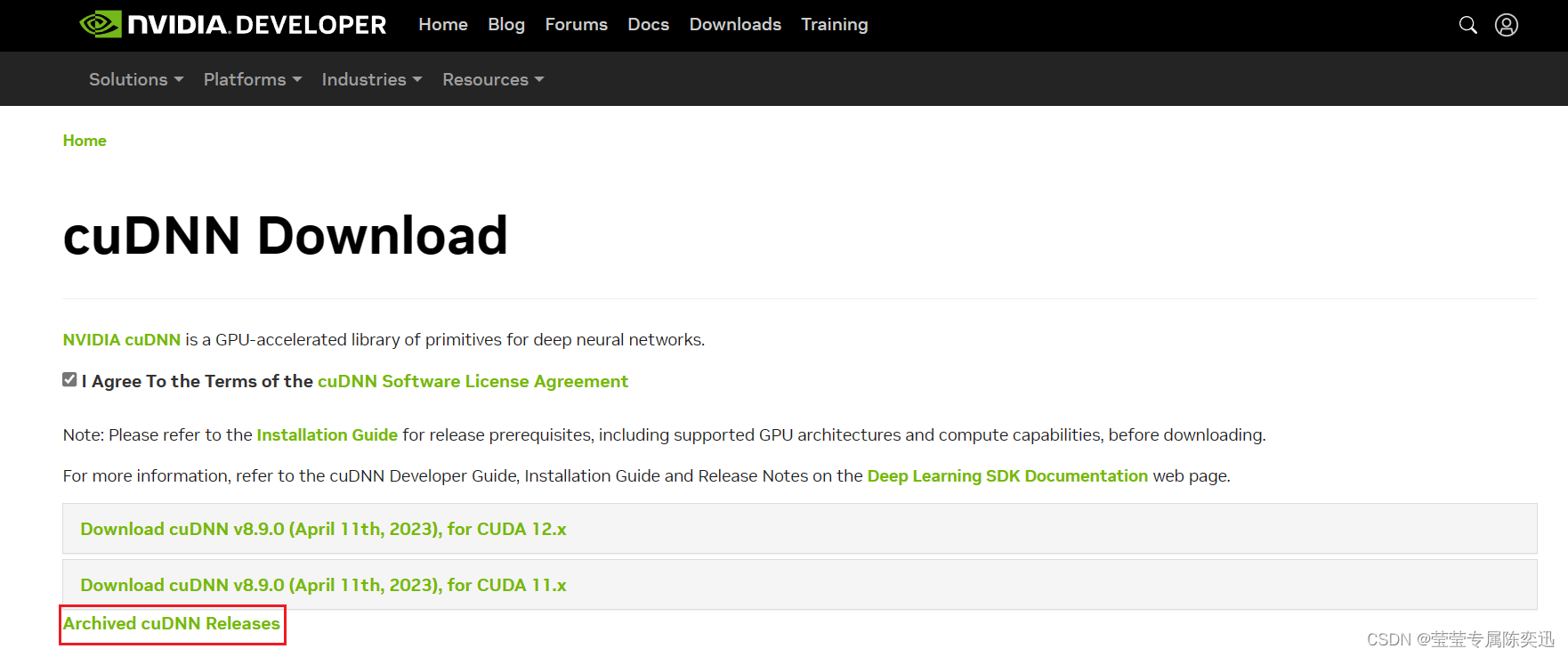Open cuDNN Software License Agreement link

pos(473,381)
